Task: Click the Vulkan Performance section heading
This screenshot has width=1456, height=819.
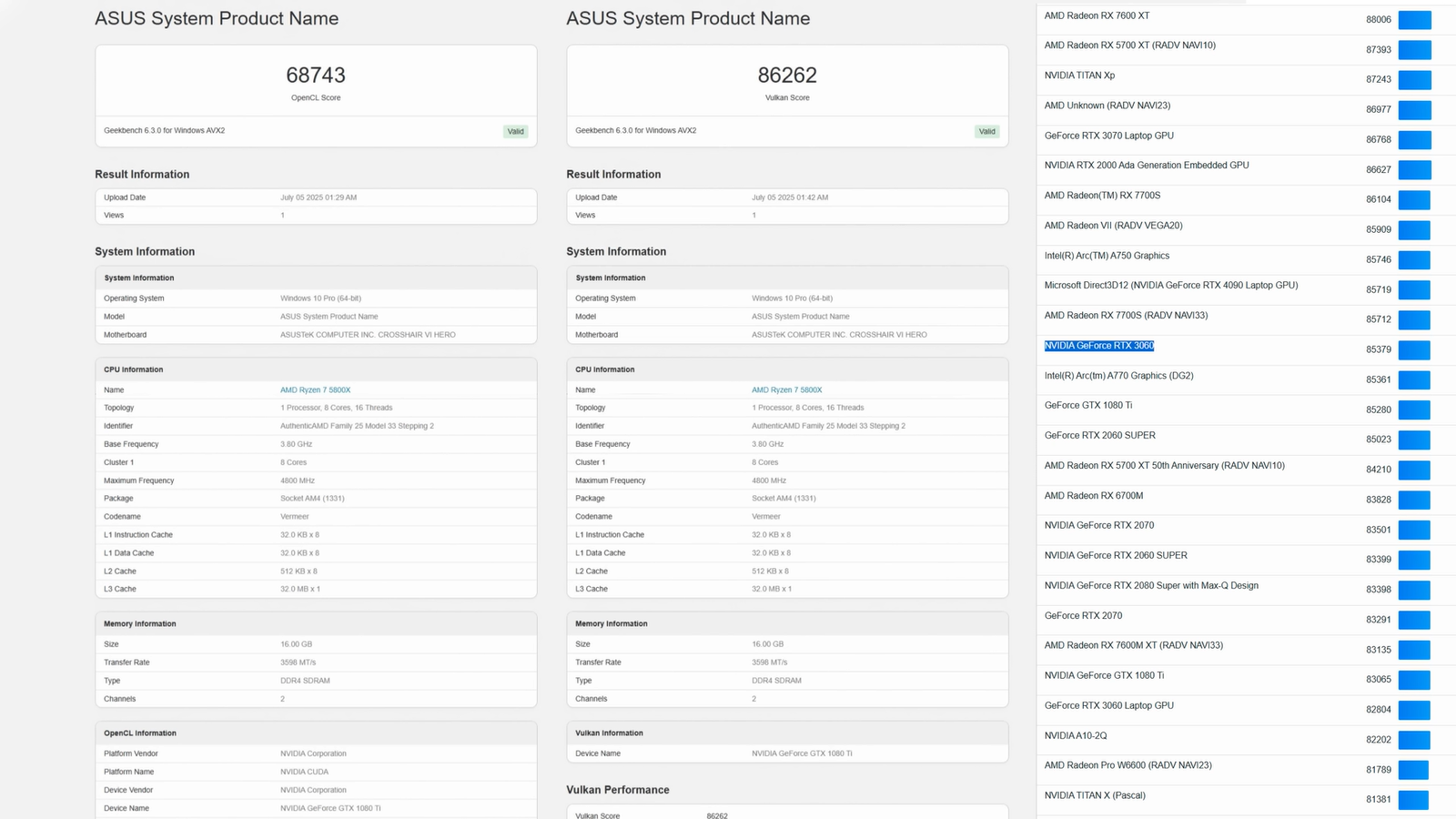Action: click(617, 790)
